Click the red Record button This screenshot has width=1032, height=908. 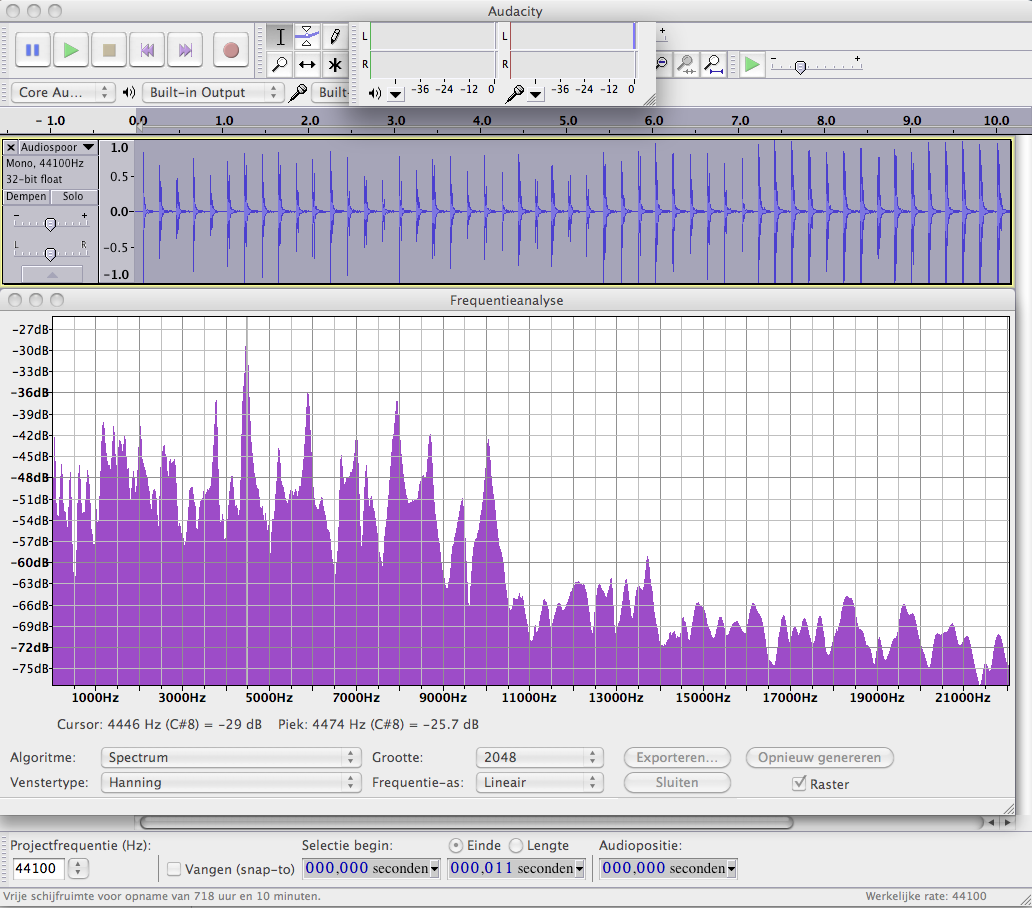(231, 49)
